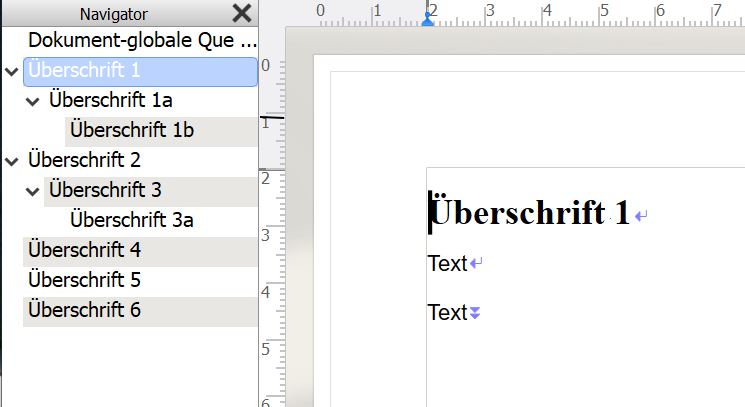This screenshot has height=407, width=745.
Task: Select Überschrift 1b in Navigator tree
Action: coord(132,131)
